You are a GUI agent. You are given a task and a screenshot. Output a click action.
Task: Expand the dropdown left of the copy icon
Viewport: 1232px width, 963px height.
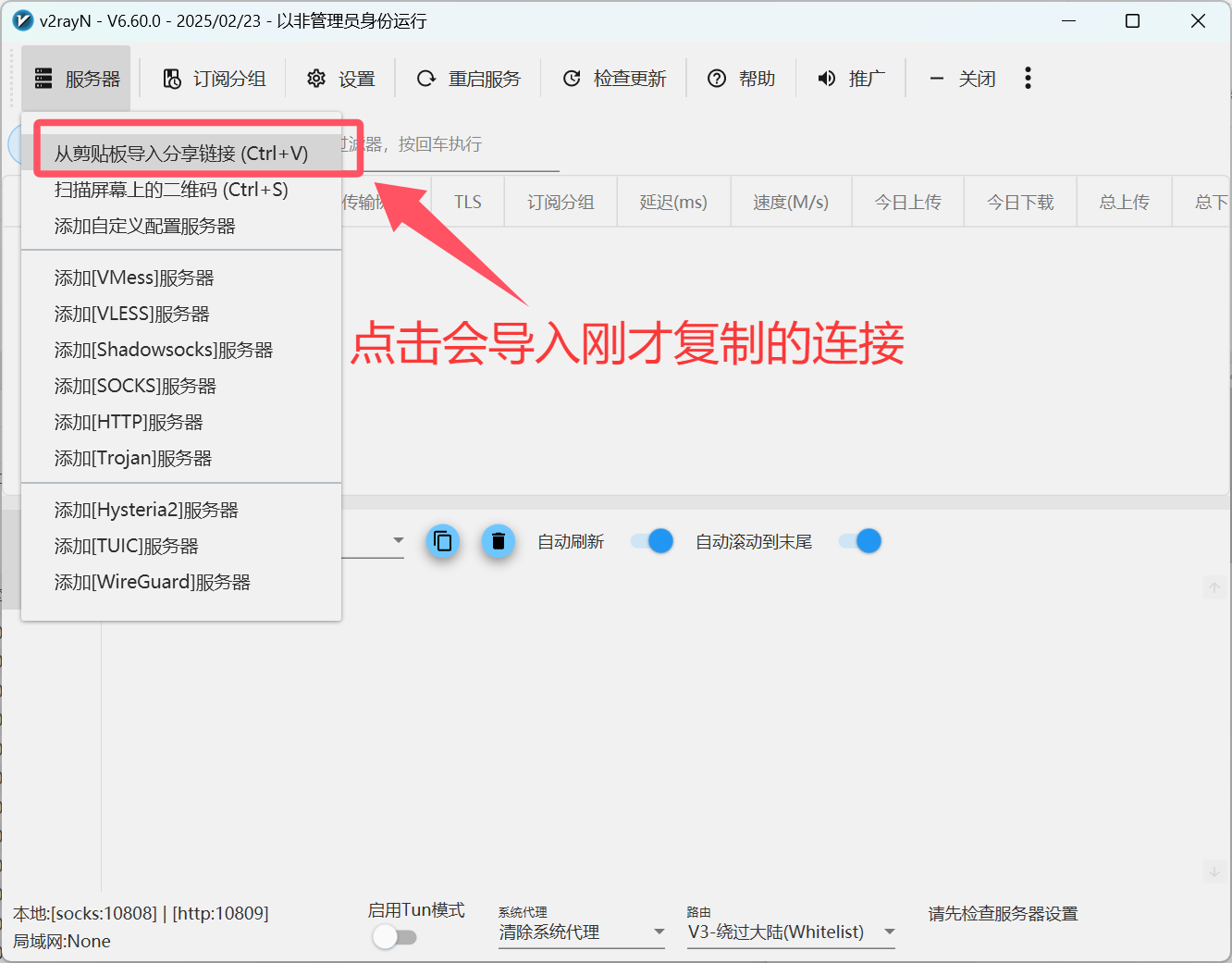399,541
